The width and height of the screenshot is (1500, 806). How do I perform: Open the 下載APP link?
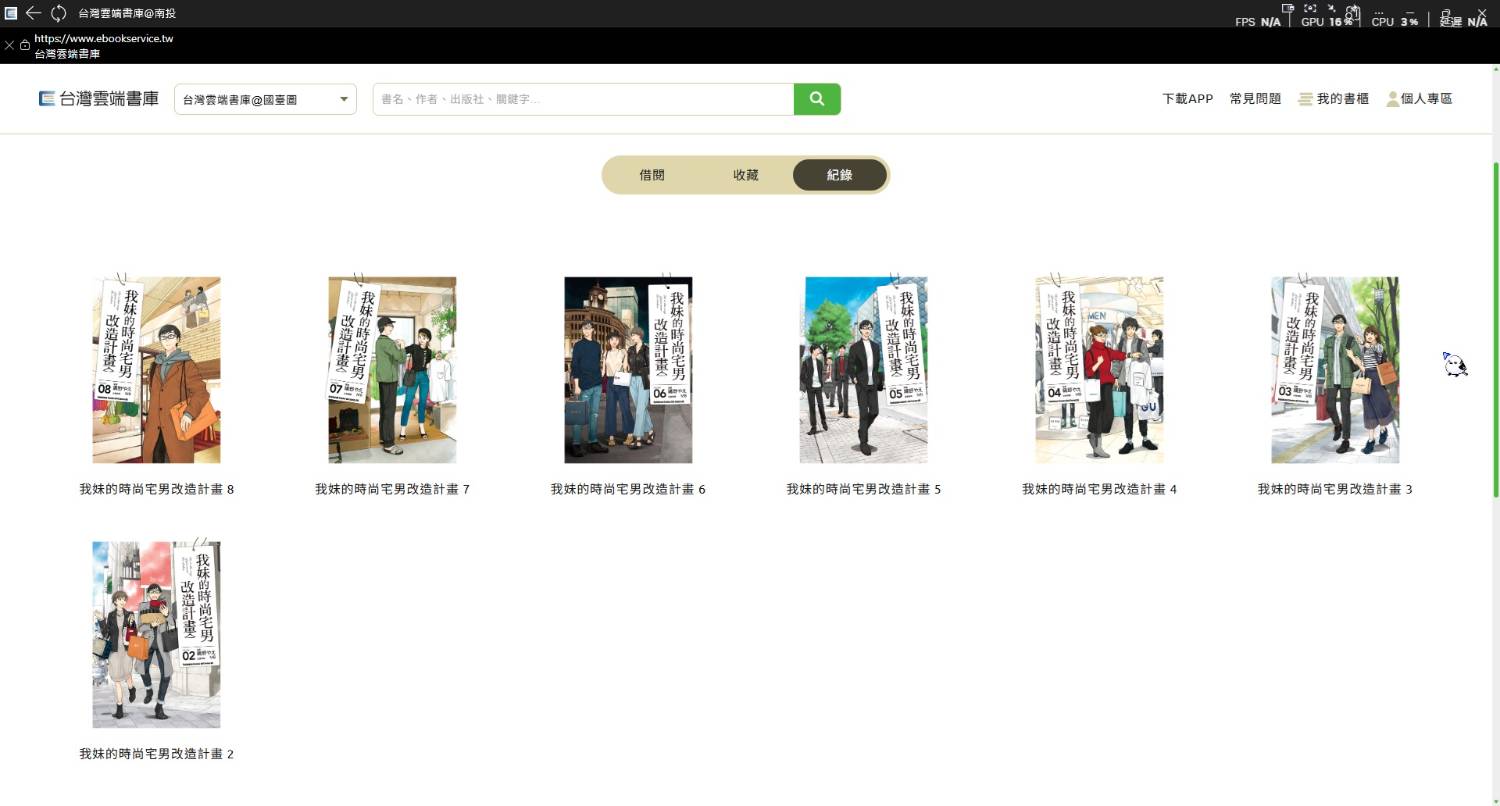1187,99
